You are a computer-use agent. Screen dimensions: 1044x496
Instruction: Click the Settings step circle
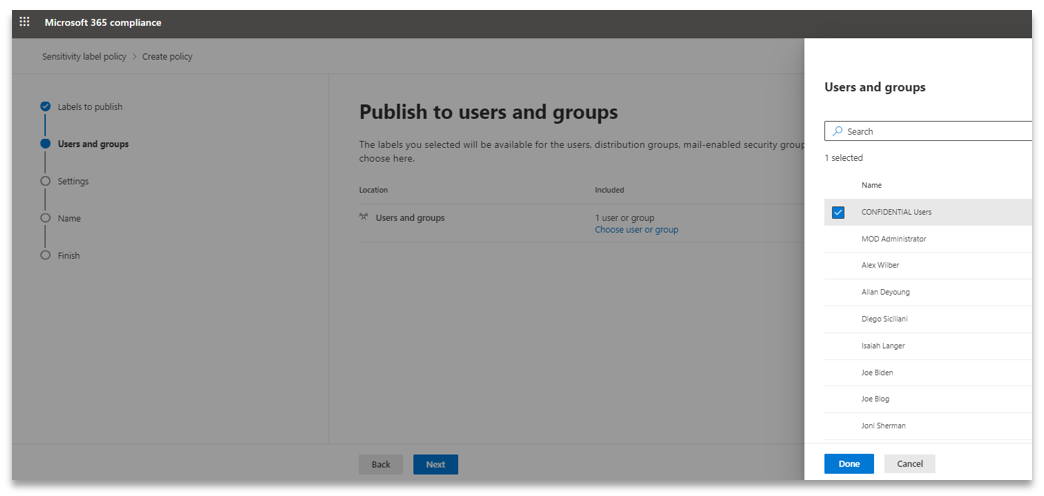(x=45, y=181)
